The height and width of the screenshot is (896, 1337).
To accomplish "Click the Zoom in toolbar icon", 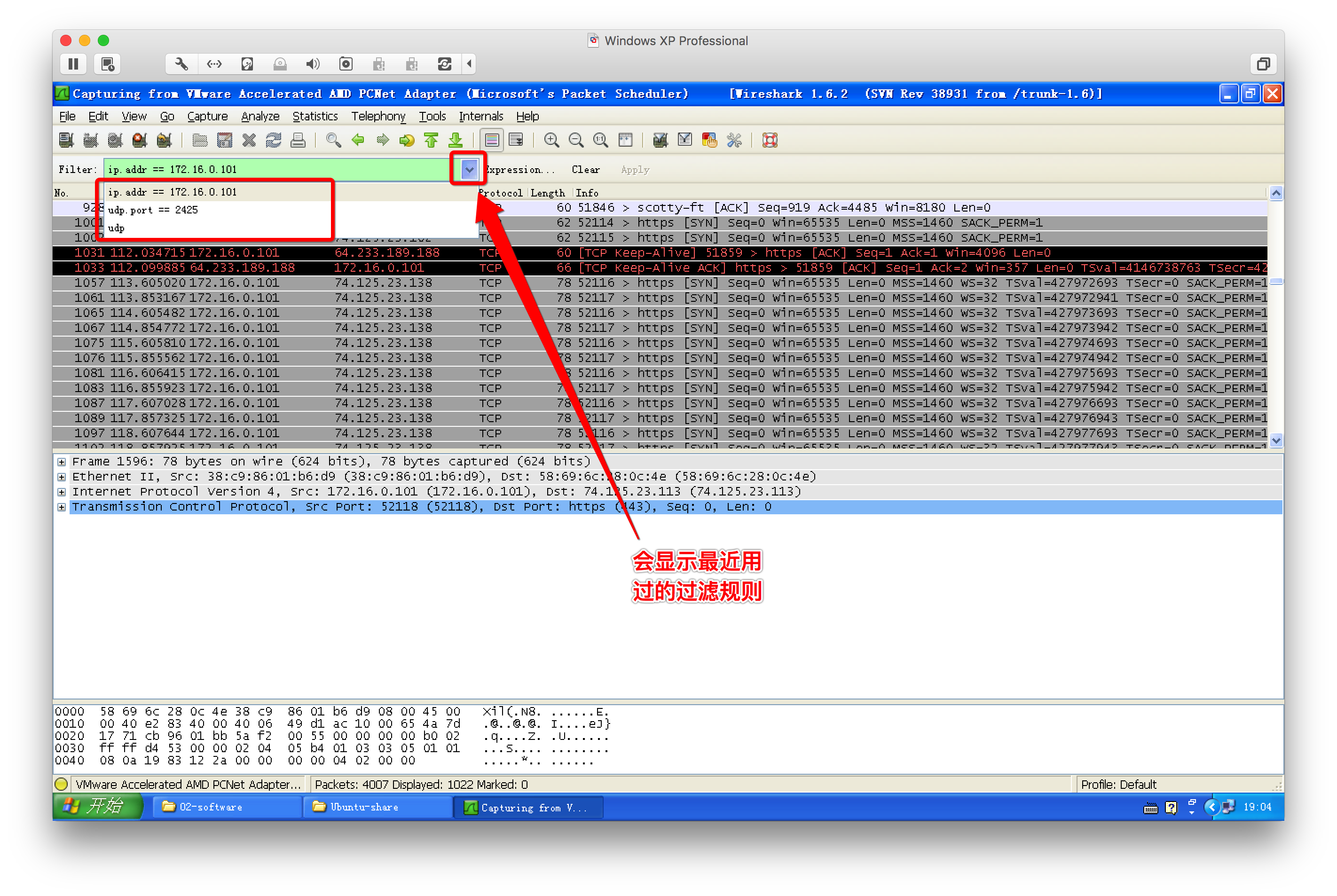I will tap(551, 140).
